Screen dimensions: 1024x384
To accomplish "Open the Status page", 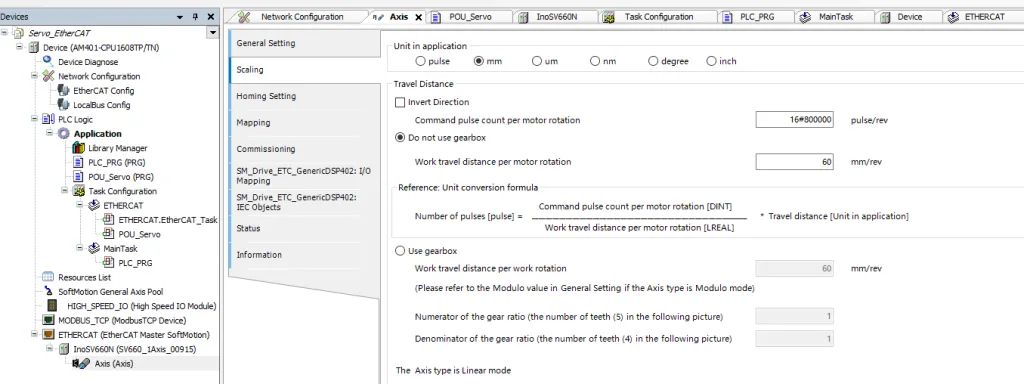I will [304, 229].
